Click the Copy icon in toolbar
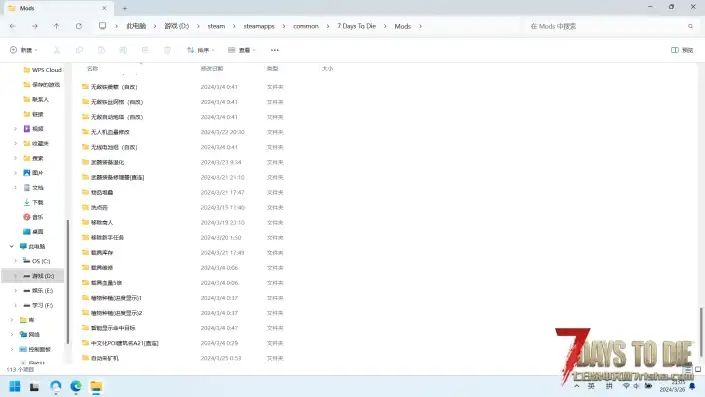The width and height of the screenshot is (705, 397). 79,50
